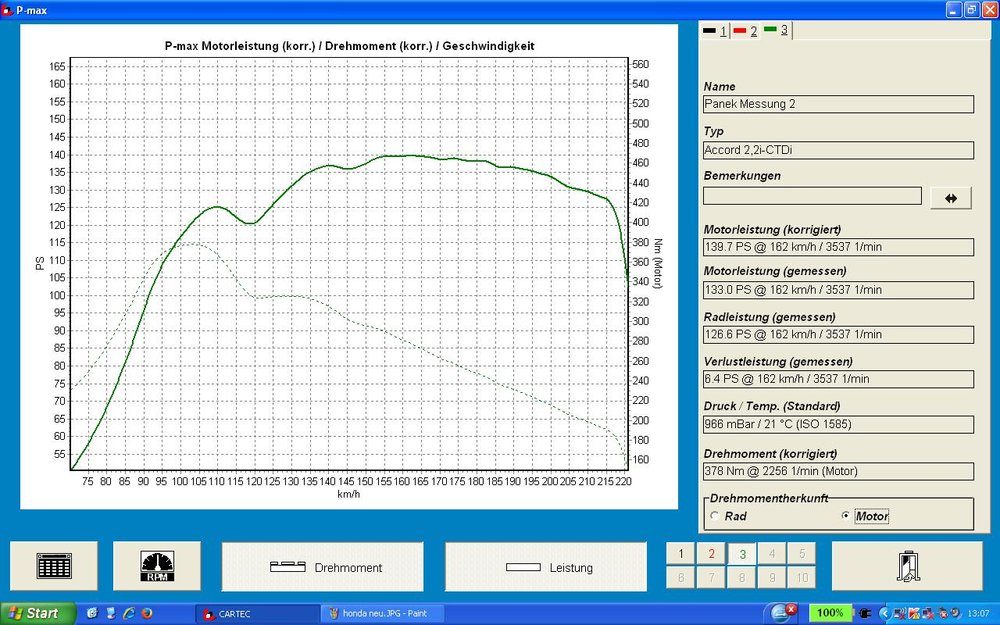Toggle the Drehmoment curve display
This screenshot has height=625, width=1000.
tap(323, 567)
